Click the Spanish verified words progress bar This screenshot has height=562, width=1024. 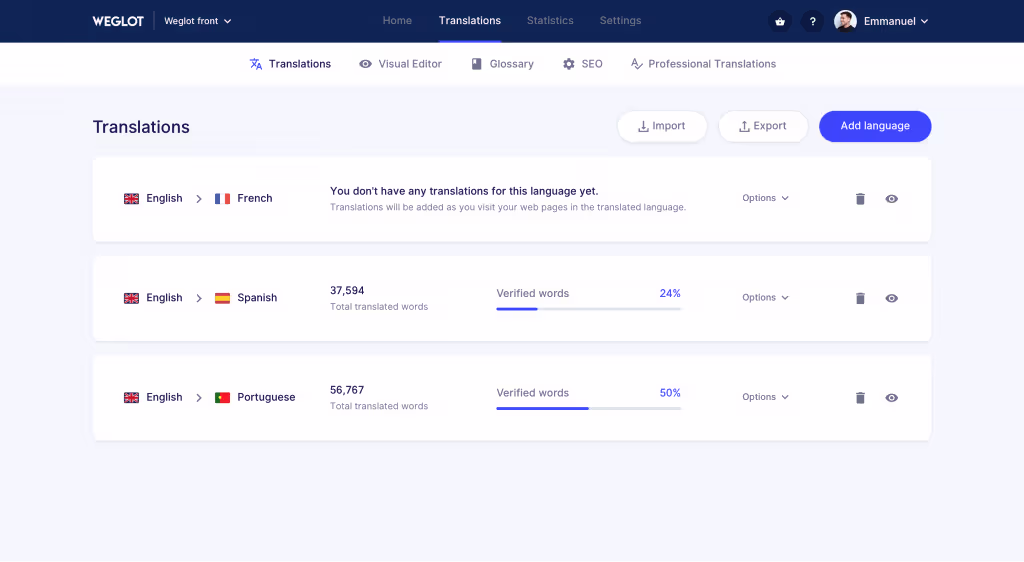click(588, 309)
